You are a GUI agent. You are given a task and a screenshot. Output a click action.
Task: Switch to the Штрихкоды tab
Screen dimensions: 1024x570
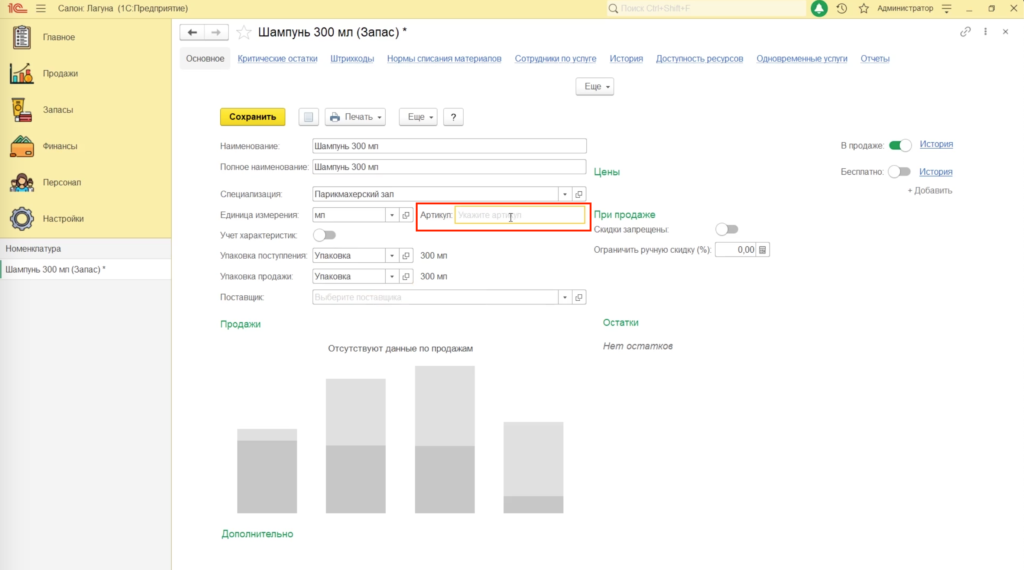pyautogui.click(x=352, y=59)
